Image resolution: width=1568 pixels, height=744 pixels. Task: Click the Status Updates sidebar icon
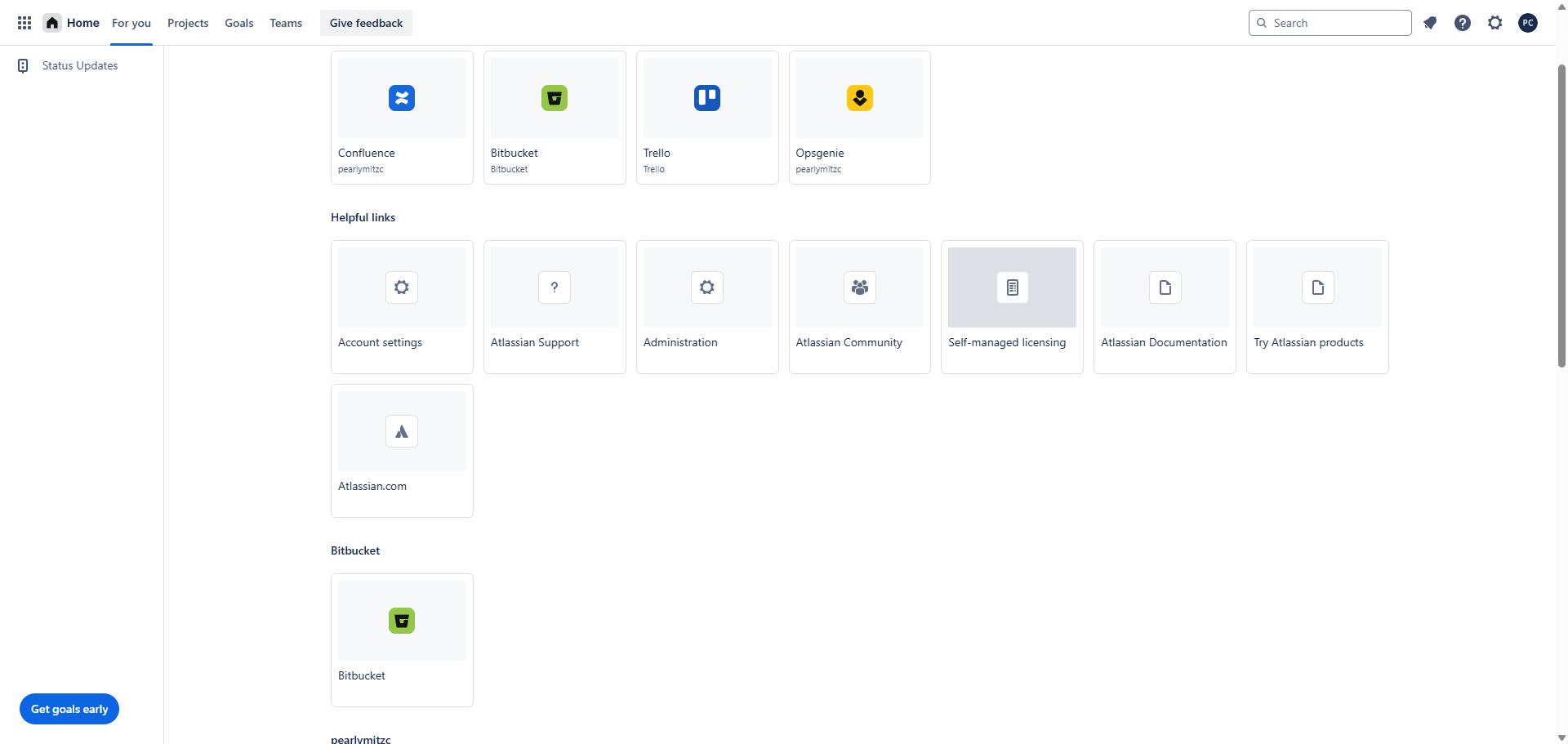(23, 65)
